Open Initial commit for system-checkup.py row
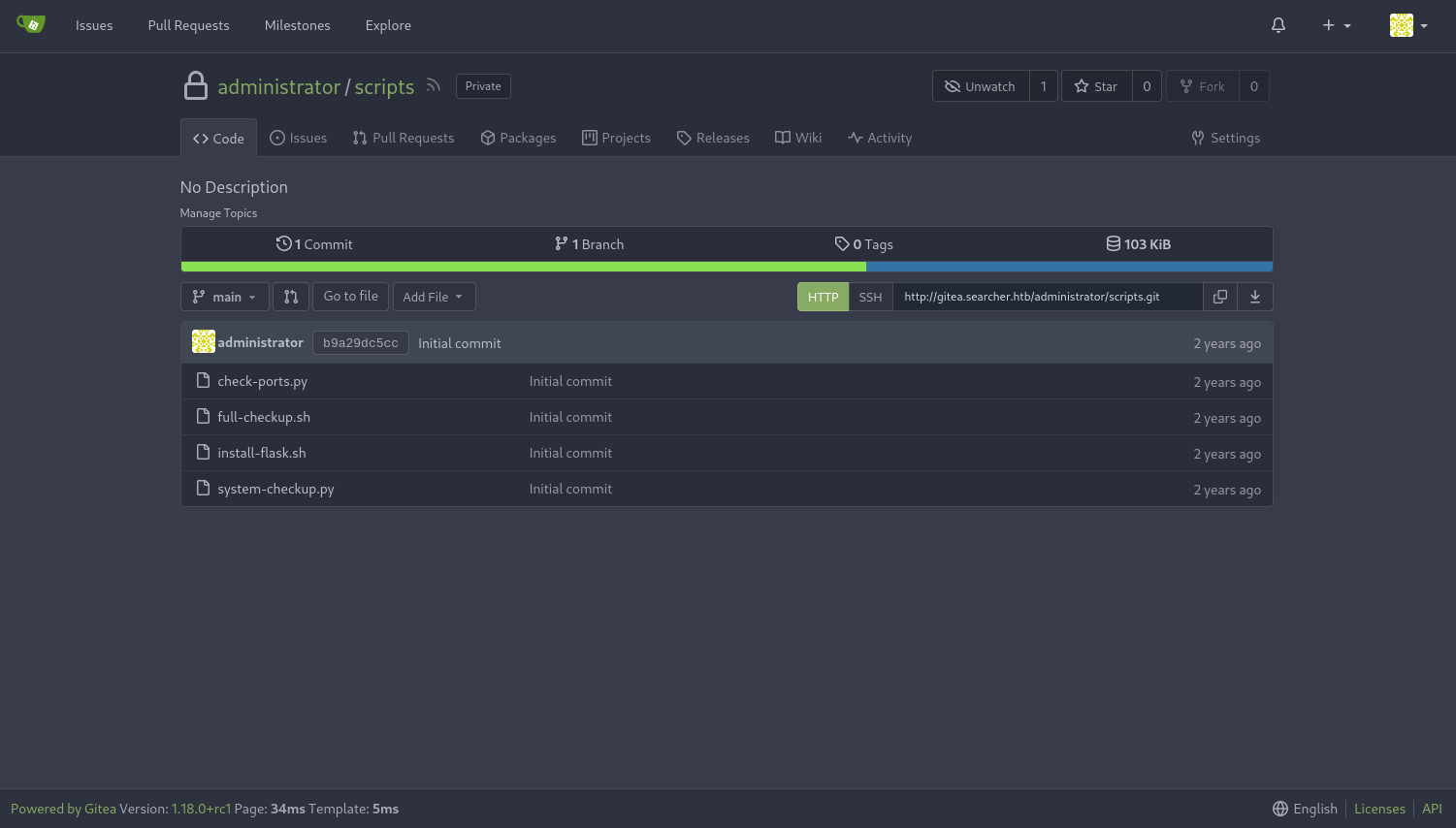This screenshot has height=828, width=1456. pos(570,489)
